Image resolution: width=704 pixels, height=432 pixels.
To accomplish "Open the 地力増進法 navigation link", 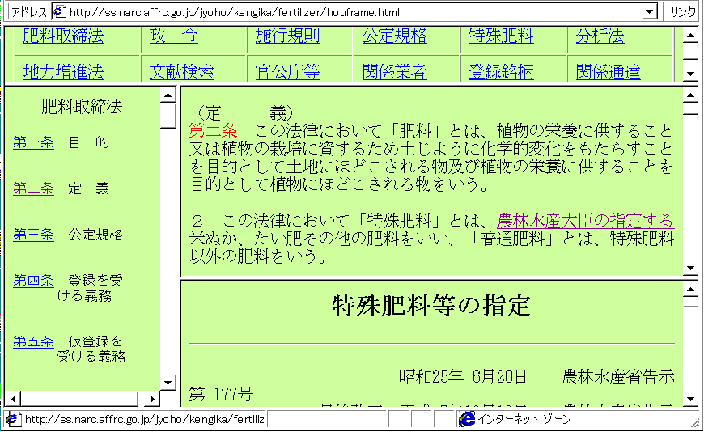I will [x=63, y=71].
